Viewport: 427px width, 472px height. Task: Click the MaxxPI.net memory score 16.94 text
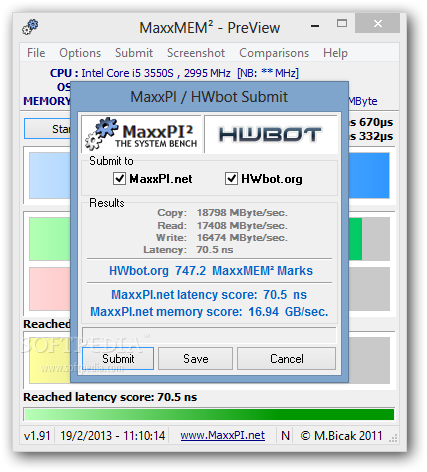point(209,312)
